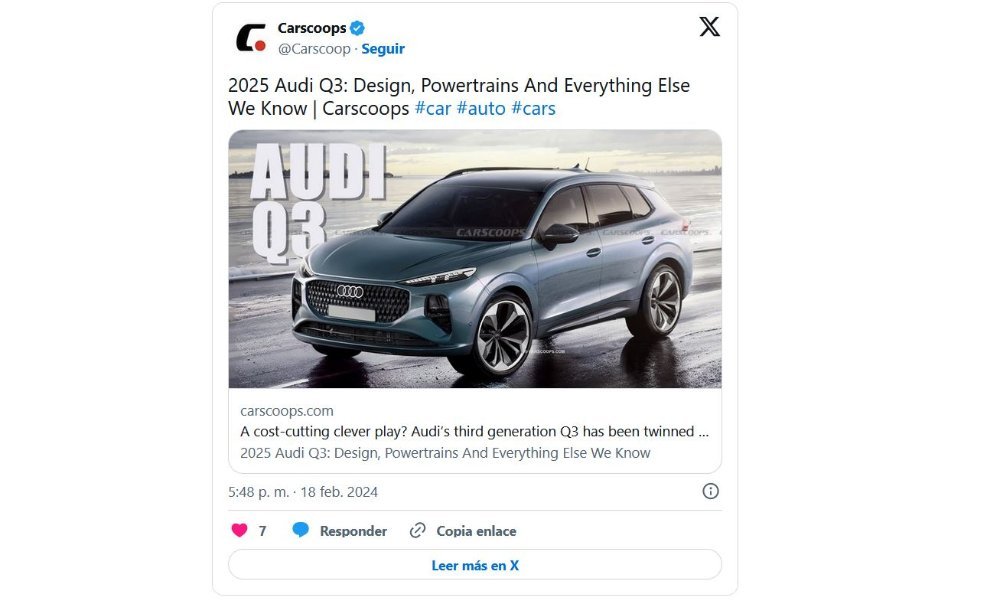Click the copy link chain icon

pos(417,531)
